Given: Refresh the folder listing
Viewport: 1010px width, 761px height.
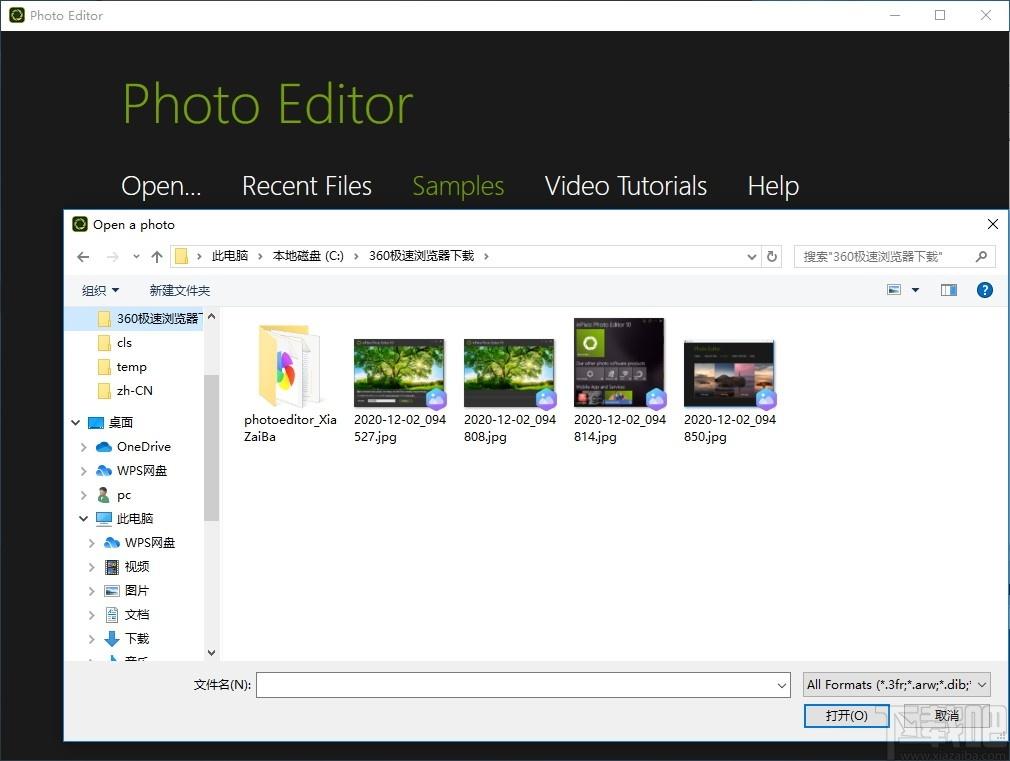Looking at the screenshot, I should coord(772,256).
